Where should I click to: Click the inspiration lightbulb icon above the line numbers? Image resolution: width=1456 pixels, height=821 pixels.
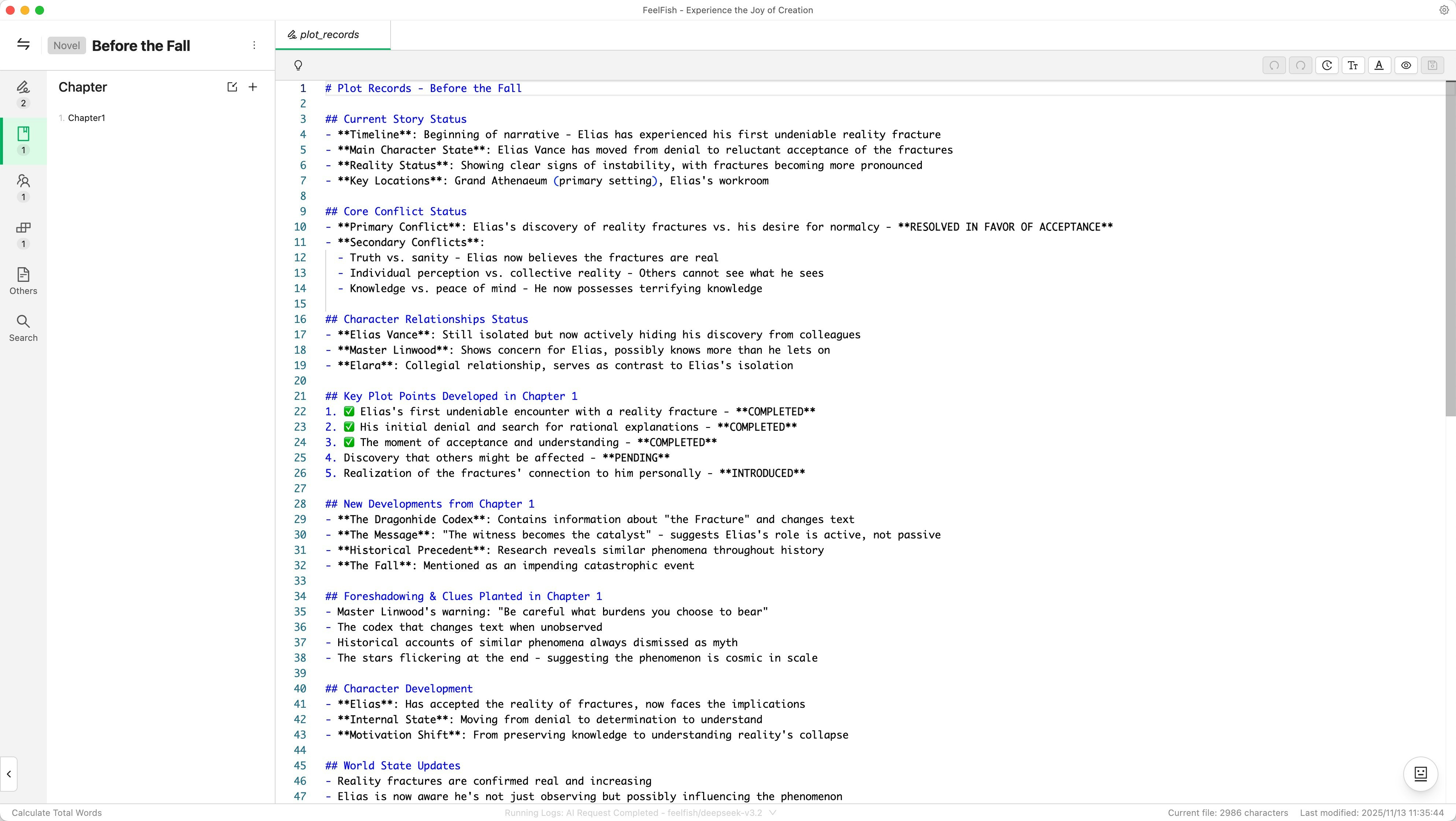point(299,65)
